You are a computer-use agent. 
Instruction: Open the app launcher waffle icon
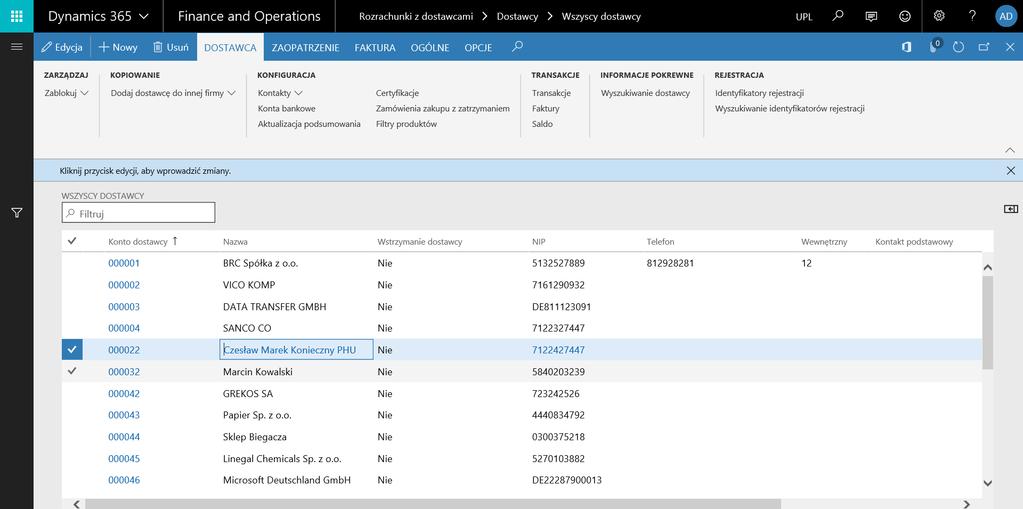tap(16, 16)
